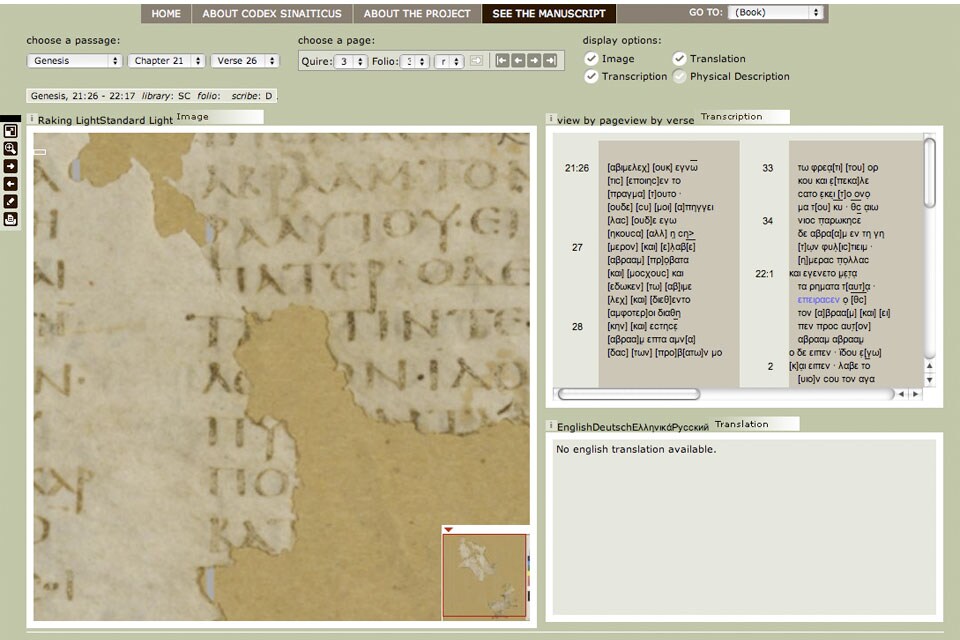
Task: Click the magnifier zoom-in tool icon
Action: tap(10, 148)
